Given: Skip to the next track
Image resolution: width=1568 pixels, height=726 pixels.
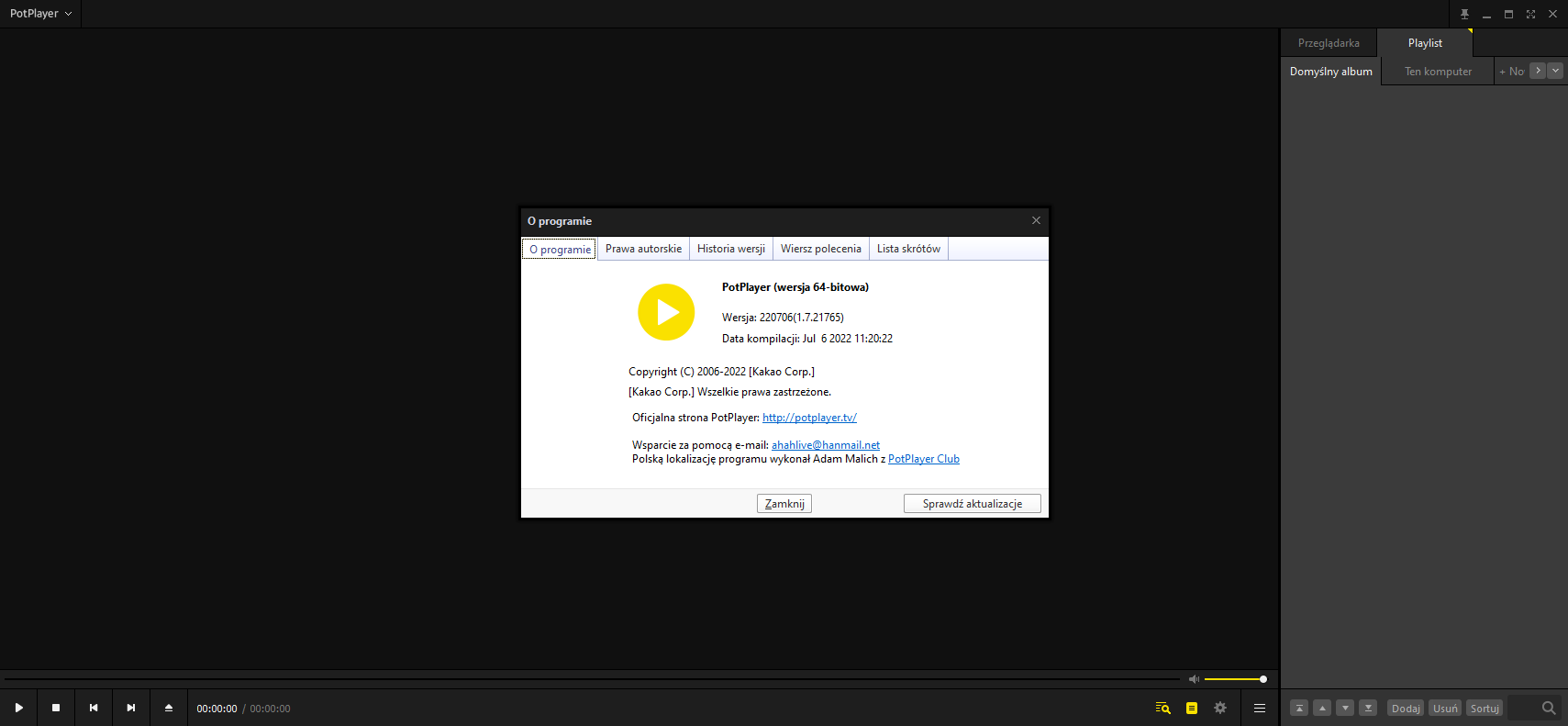Looking at the screenshot, I should (131, 708).
